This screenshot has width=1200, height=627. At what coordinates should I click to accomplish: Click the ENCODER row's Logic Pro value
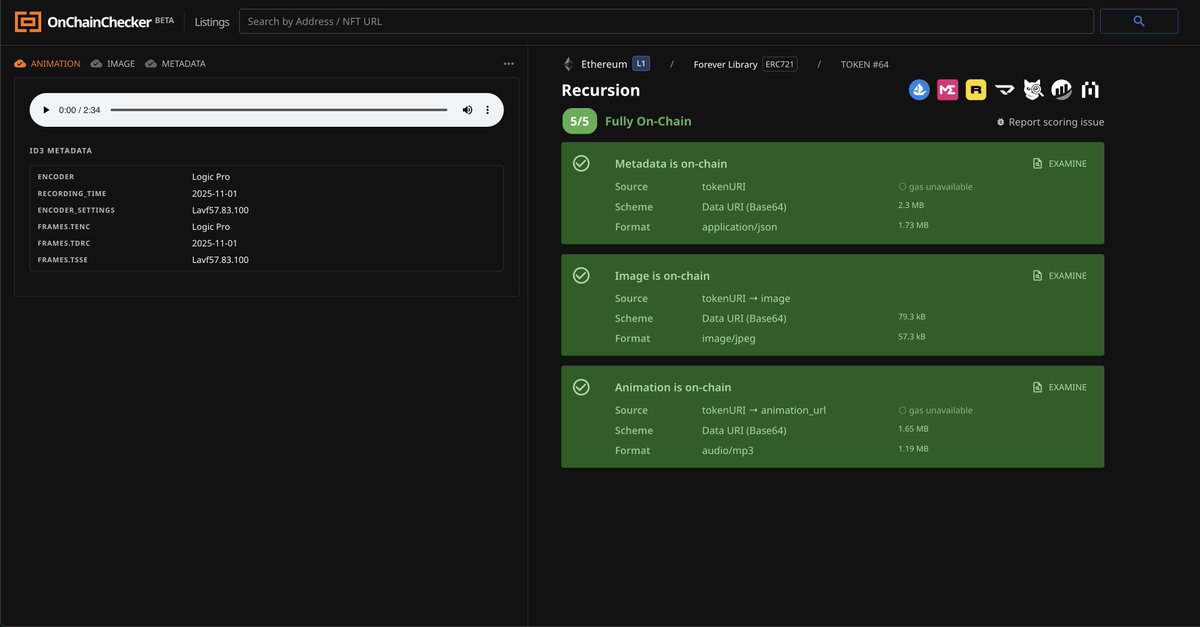pos(211,177)
